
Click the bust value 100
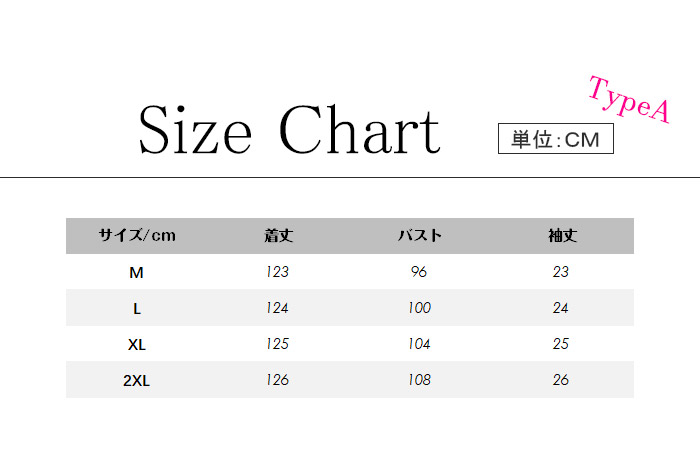[x=420, y=308]
